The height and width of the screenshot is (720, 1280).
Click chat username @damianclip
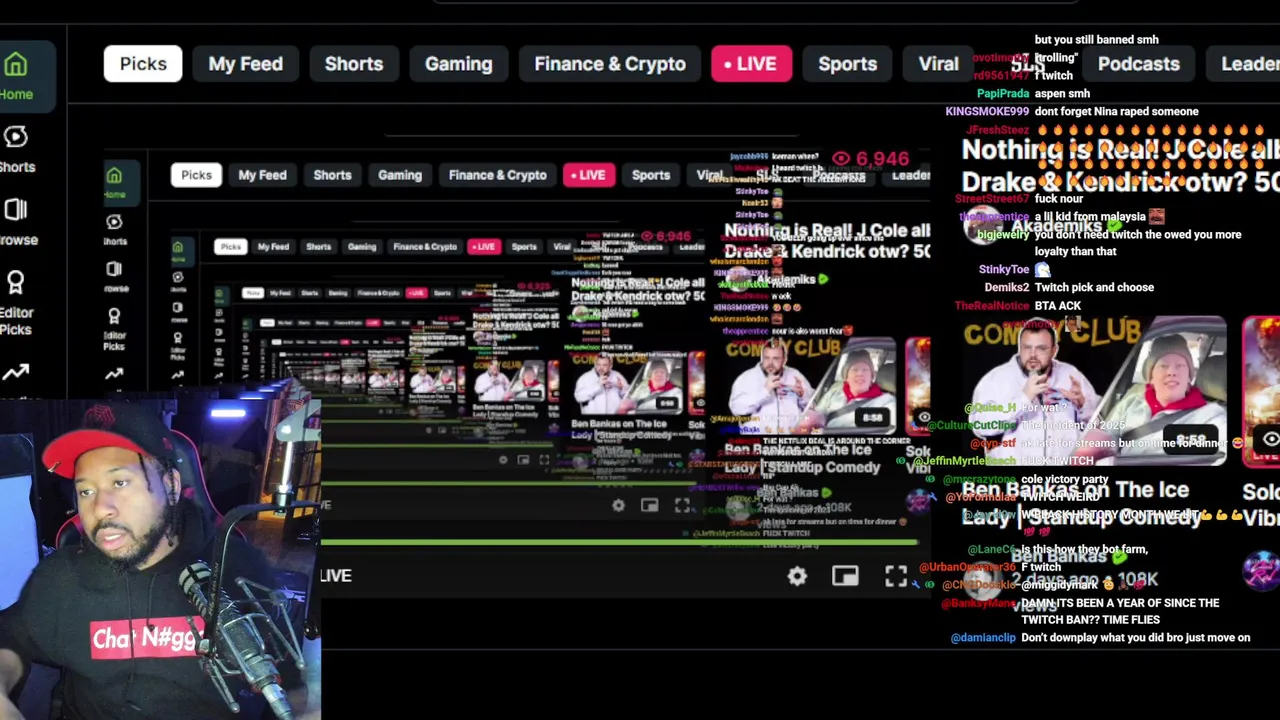(x=983, y=638)
